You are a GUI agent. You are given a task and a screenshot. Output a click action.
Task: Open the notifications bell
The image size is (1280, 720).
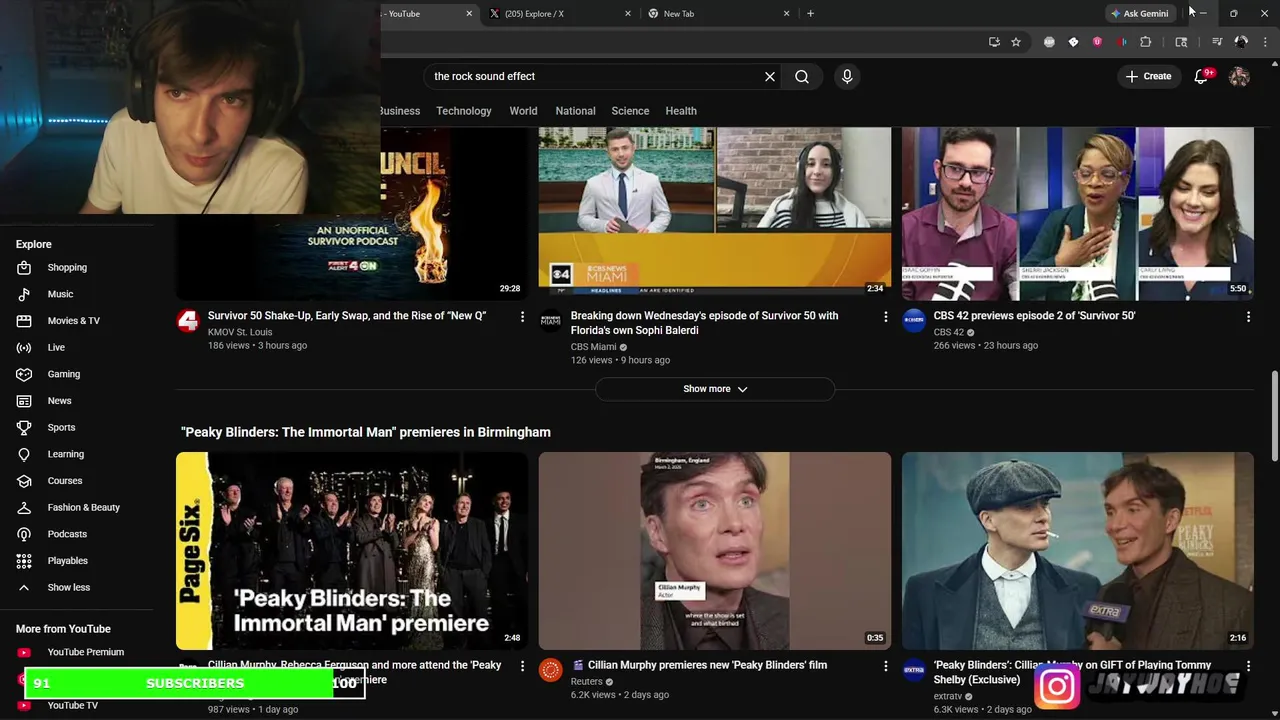(1202, 76)
